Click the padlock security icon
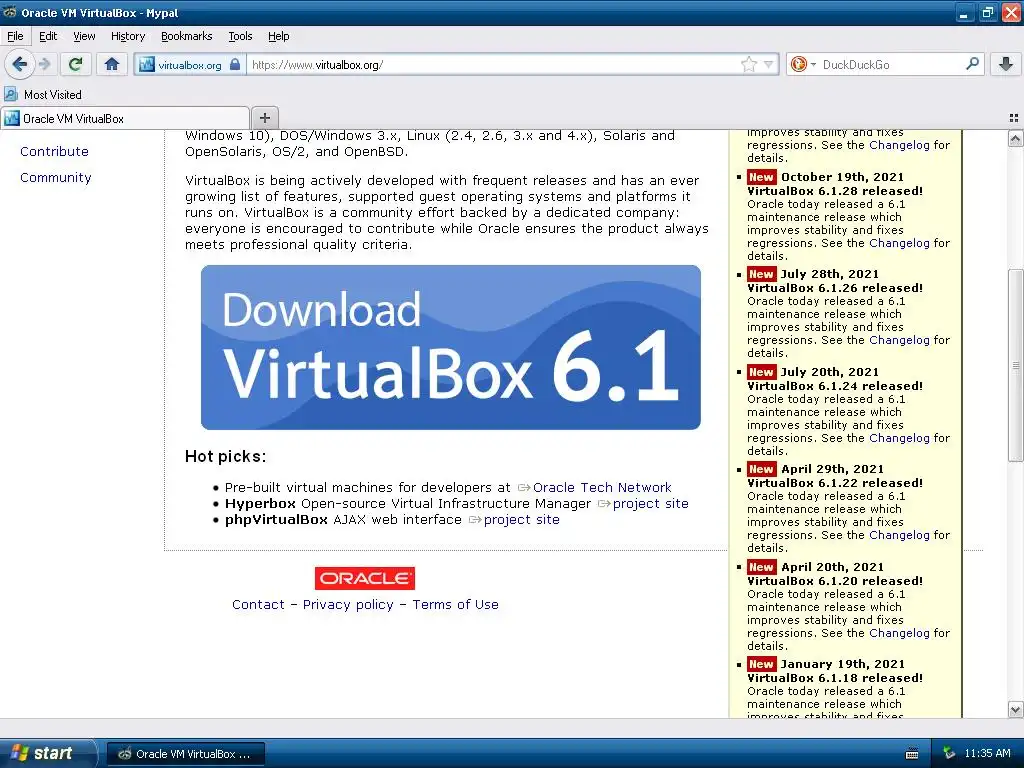The width and height of the screenshot is (1024, 768). click(x=235, y=64)
